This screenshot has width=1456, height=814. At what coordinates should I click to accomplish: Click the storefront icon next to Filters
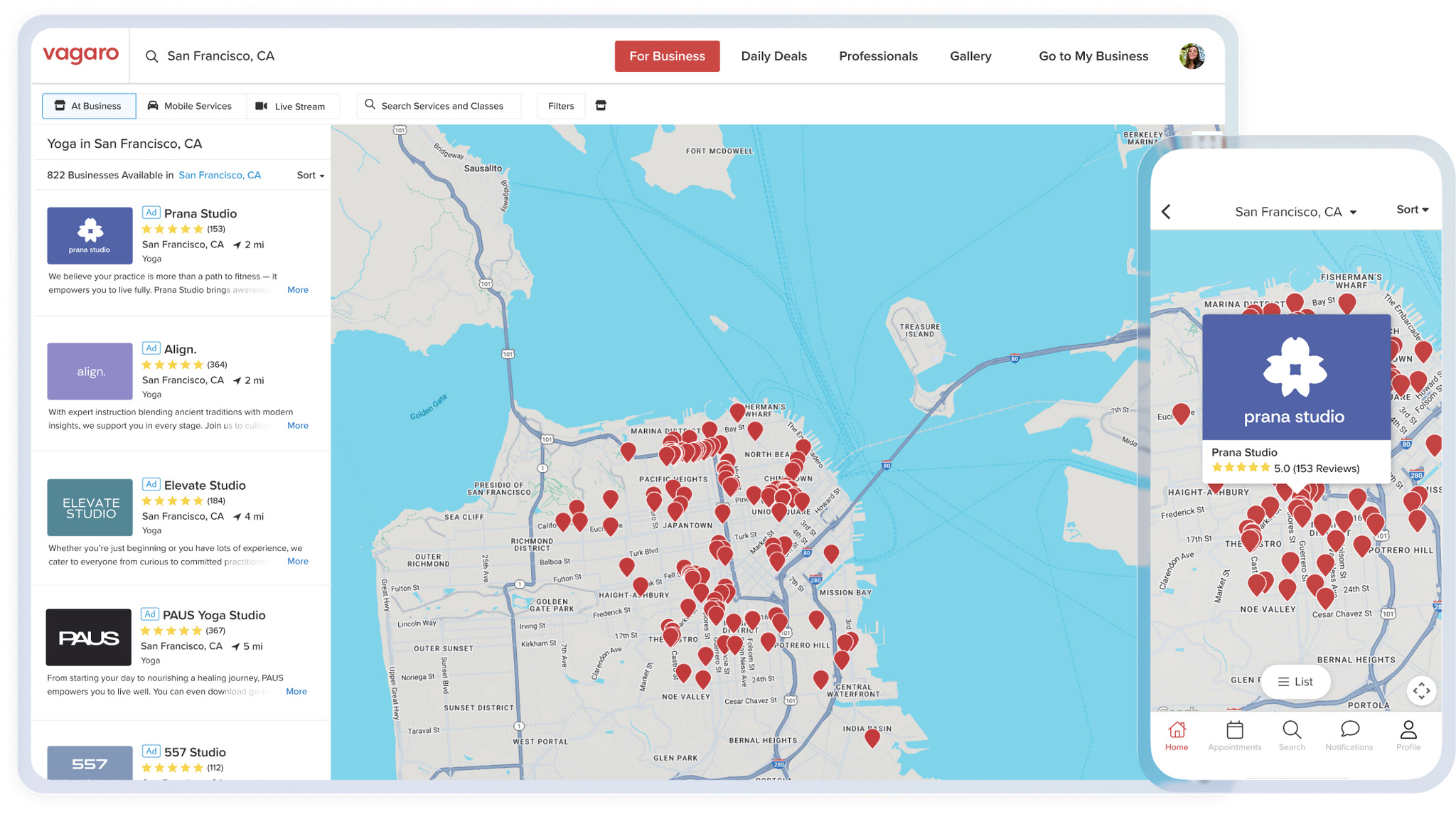pos(601,106)
